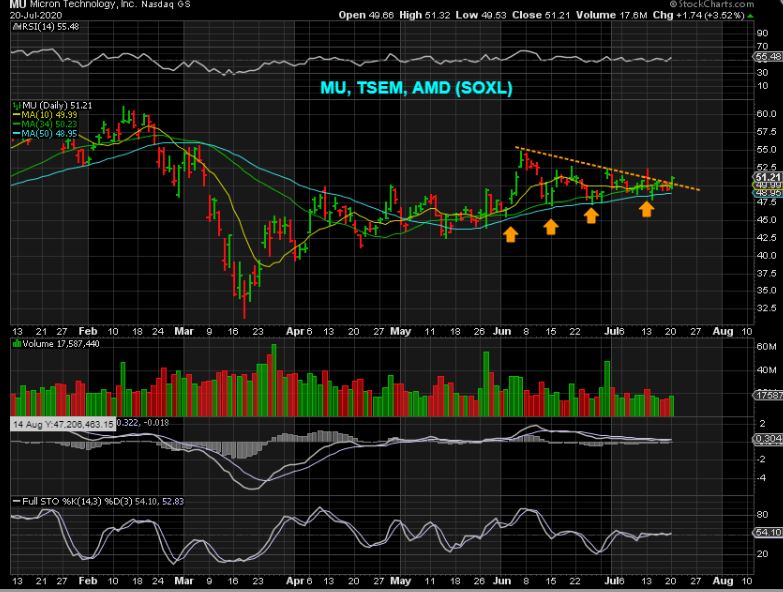Click the yellow MA(10) line swatch
Screen dimensions: 783x592
coord(16,115)
